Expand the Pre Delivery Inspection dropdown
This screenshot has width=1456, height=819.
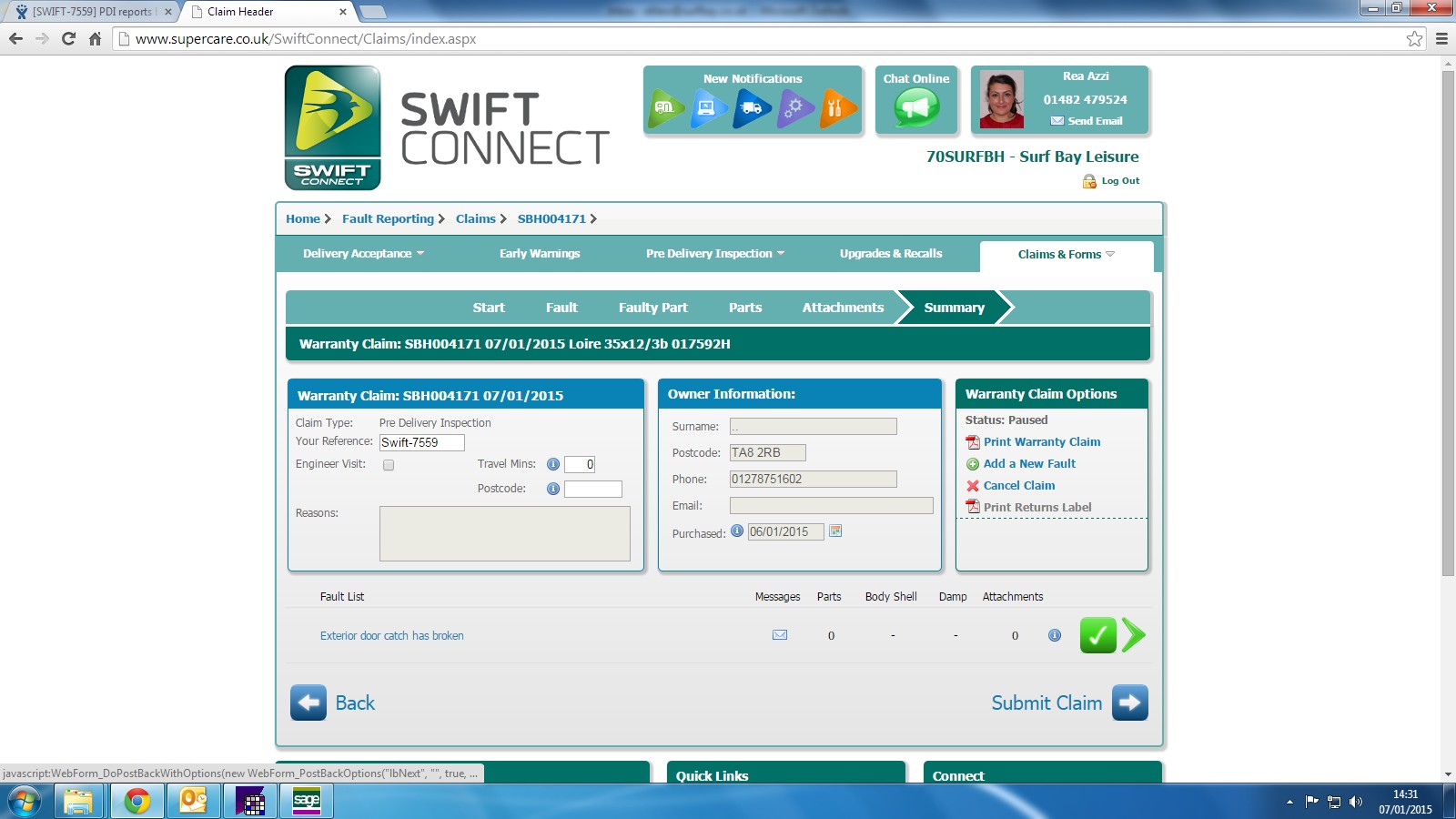(714, 254)
